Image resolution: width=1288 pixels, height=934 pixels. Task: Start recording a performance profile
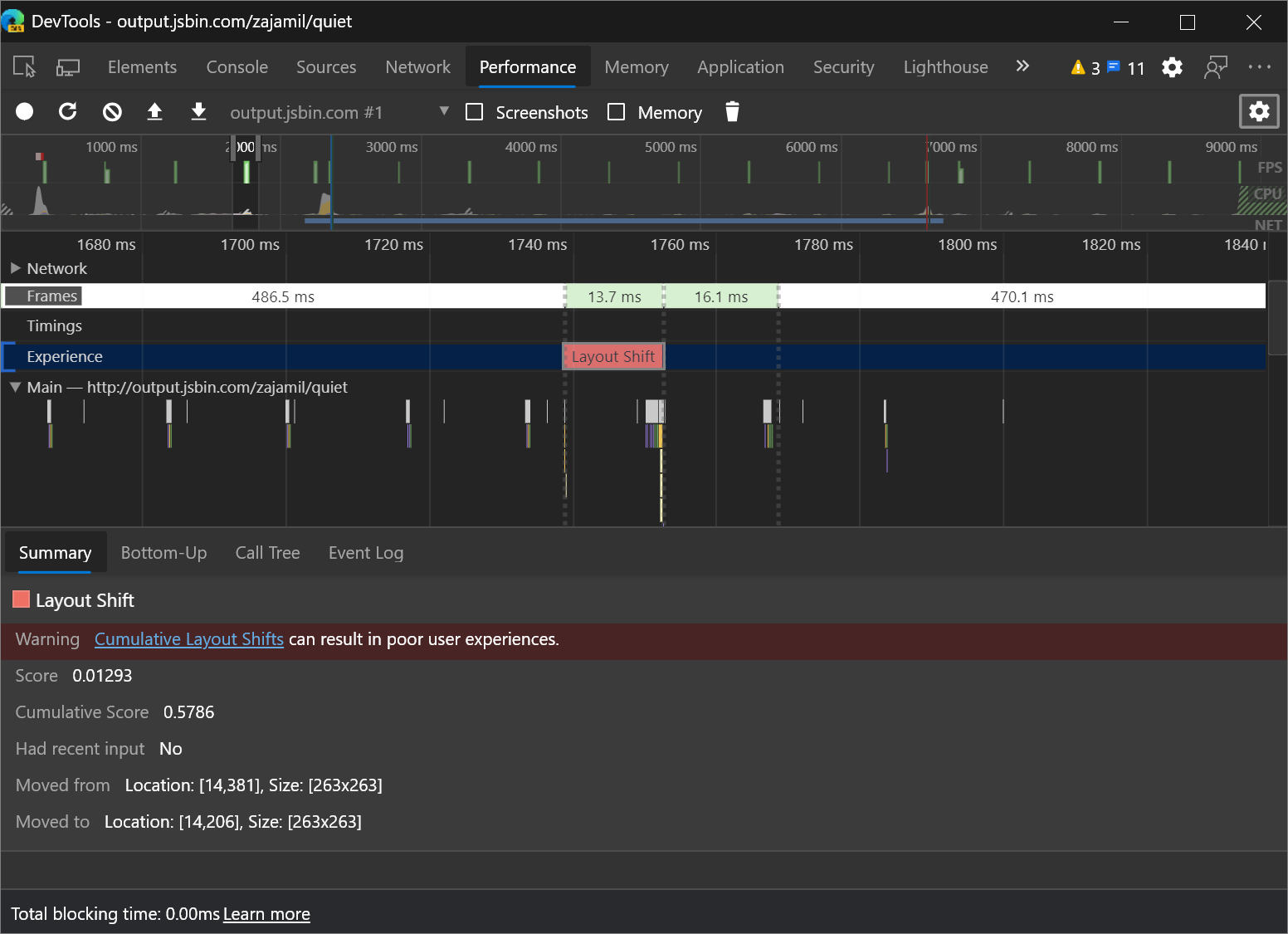tap(25, 111)
